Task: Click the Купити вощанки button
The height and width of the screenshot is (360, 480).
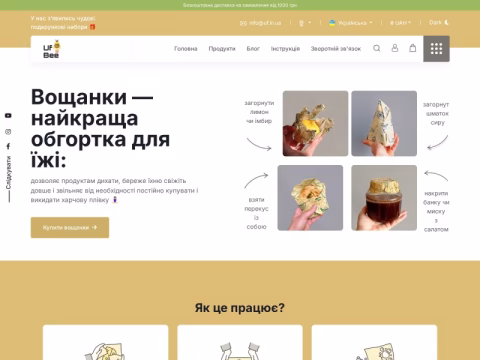Action: pyautogui.click(x=70, y=227)
